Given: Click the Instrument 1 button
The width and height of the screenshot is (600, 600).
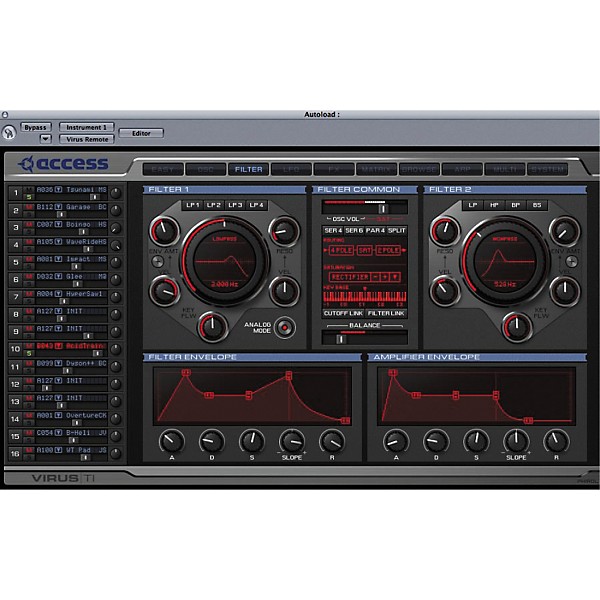Looking at the screenshot, I should 86,127.
